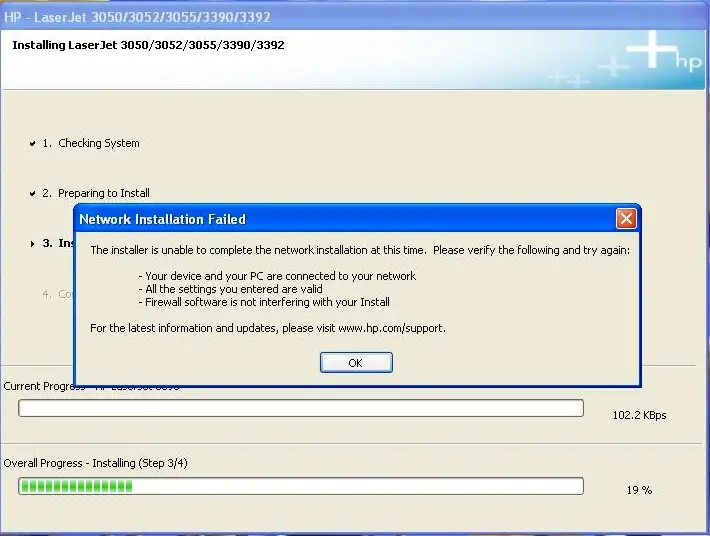Viewport: 710px width, 536px height.
Task: Click the checkmark beside Preparing to Install
Action: pyautogui.click(x=32, y=194)
